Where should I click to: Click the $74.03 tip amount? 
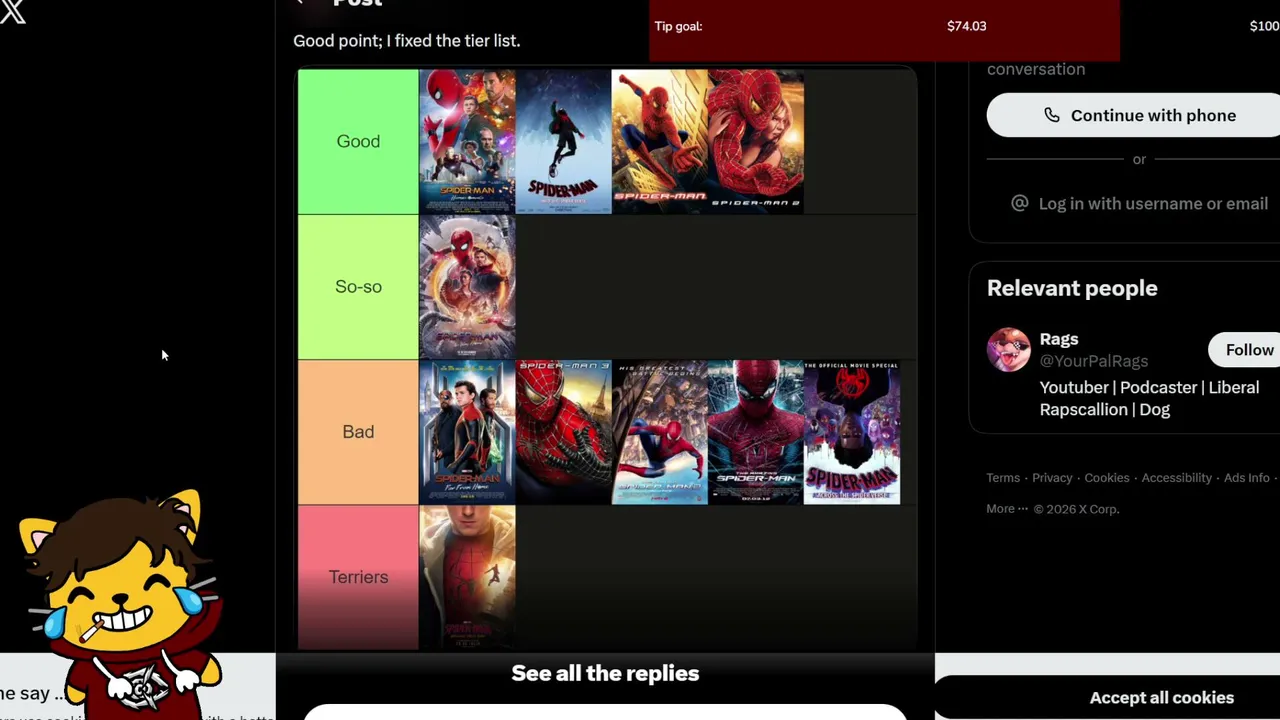pos(966,26)
